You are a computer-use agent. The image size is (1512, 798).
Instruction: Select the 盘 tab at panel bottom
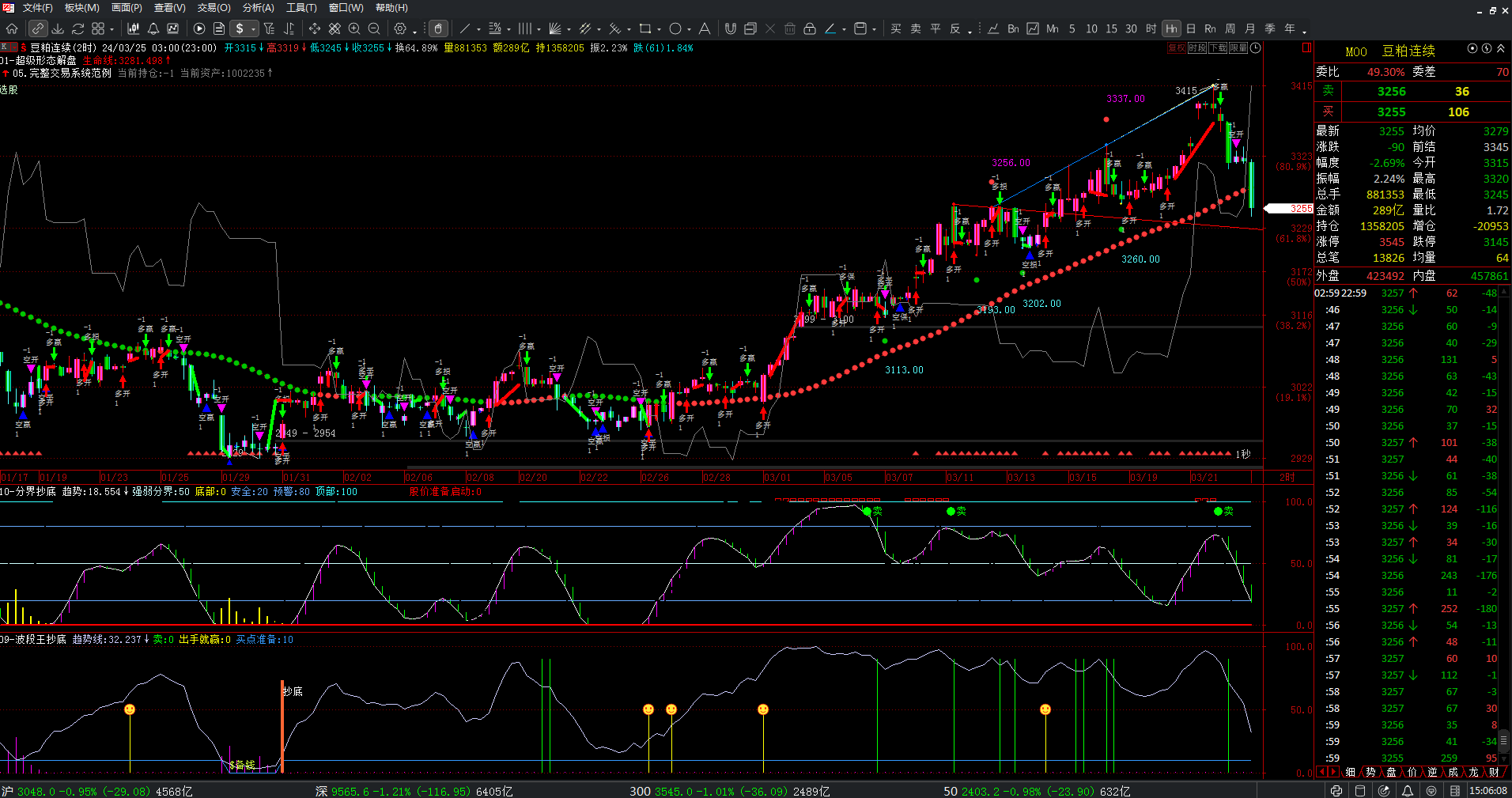(x=1391, y=772)
